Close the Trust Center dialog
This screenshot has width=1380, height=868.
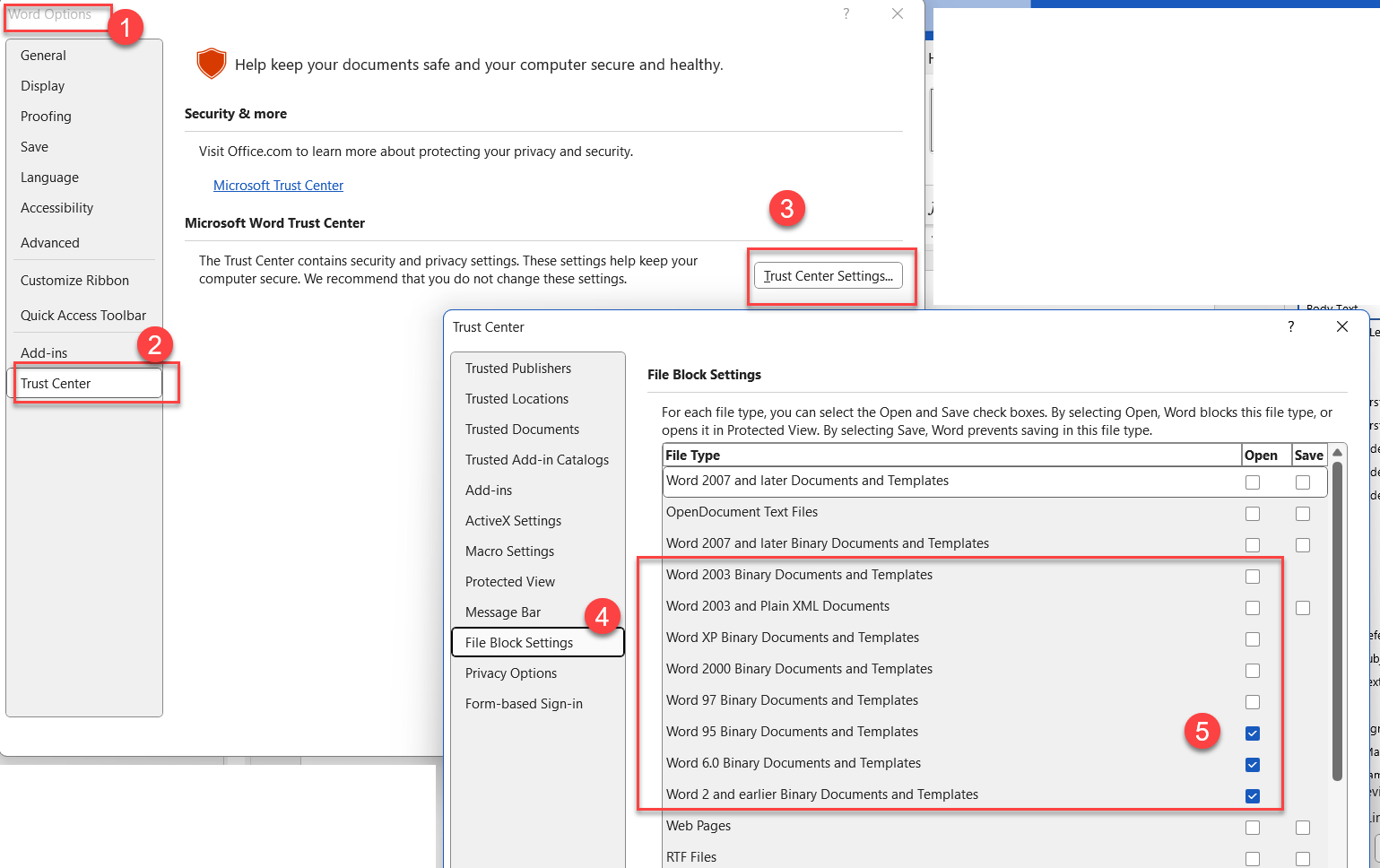(1342, 326)
